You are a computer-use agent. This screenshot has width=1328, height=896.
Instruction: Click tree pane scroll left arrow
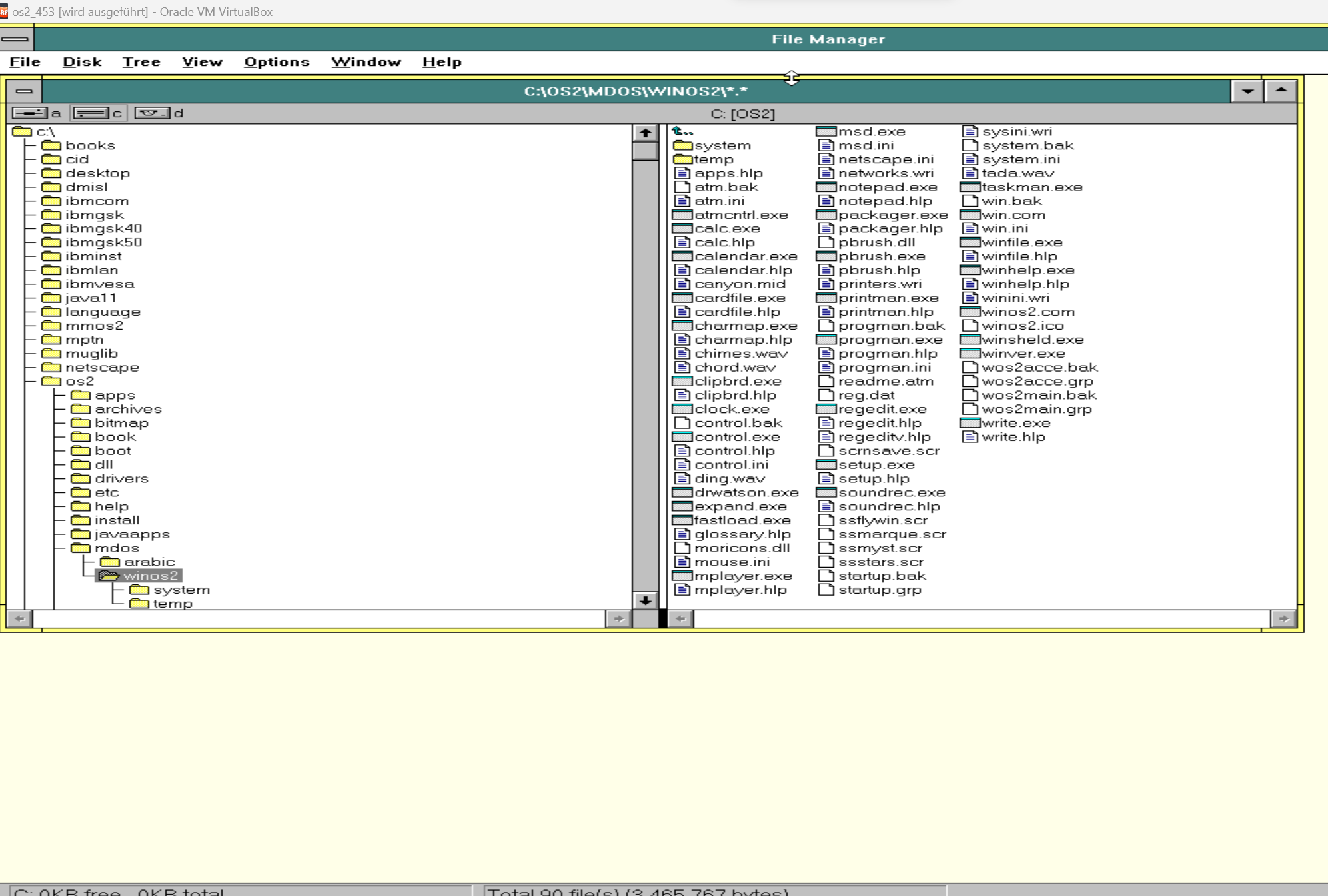(20, 619)
